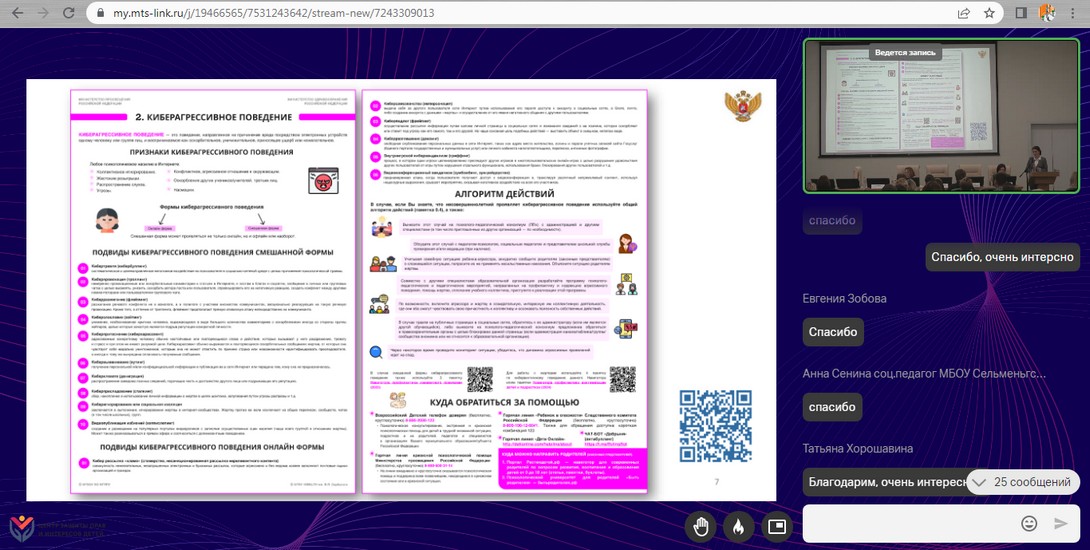Send a fire reaction with flame icon

[739, 525]
